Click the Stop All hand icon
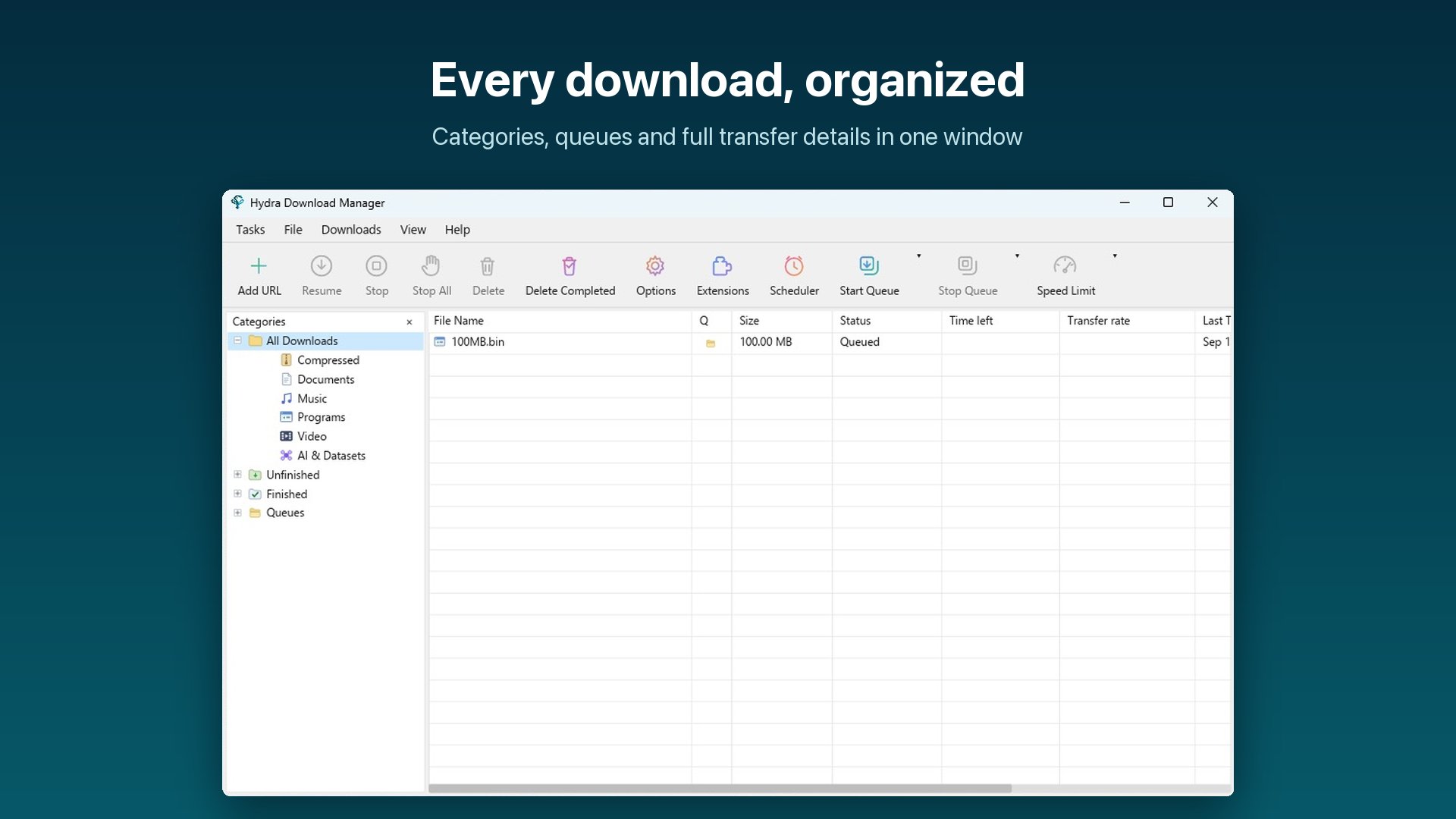Image resolution: width=1456 pixels, height=819 pixels. [431, 266]
